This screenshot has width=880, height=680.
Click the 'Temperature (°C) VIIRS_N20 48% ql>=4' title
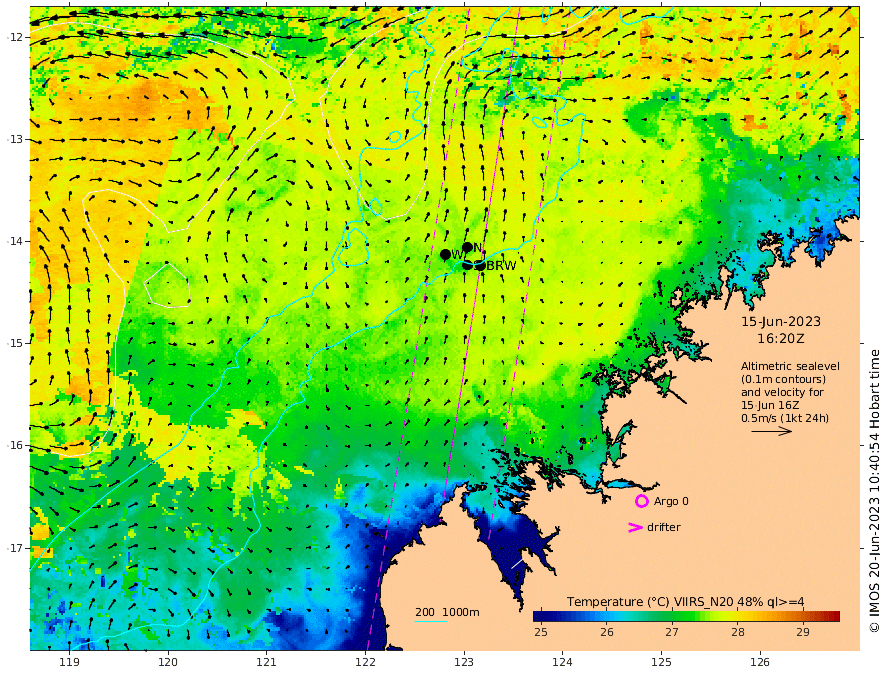coord(685,602)
